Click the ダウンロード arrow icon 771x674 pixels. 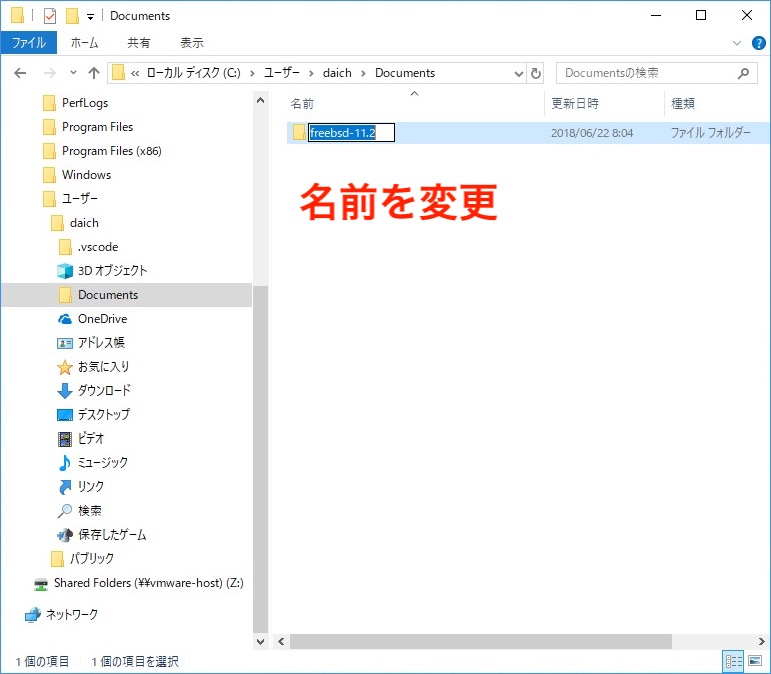[x=64, y=391]
